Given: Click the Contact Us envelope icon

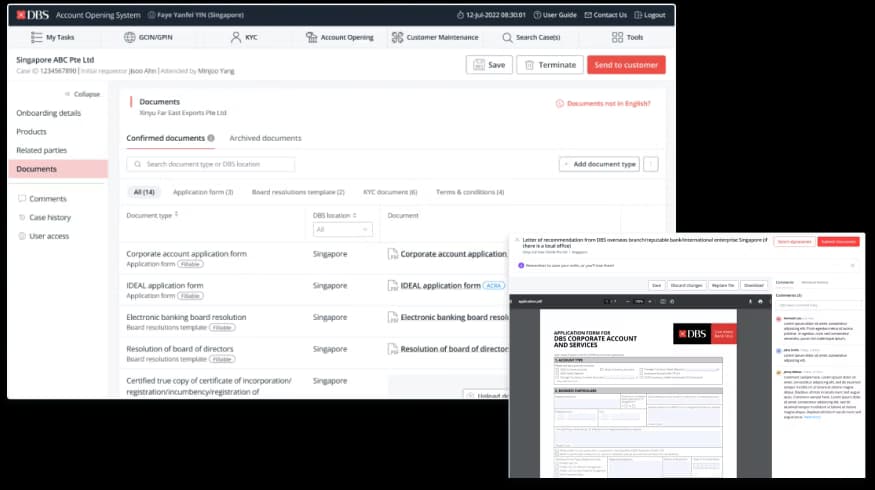Looking at the screenshot, I should pyautogui.click(x=588, y=15).
